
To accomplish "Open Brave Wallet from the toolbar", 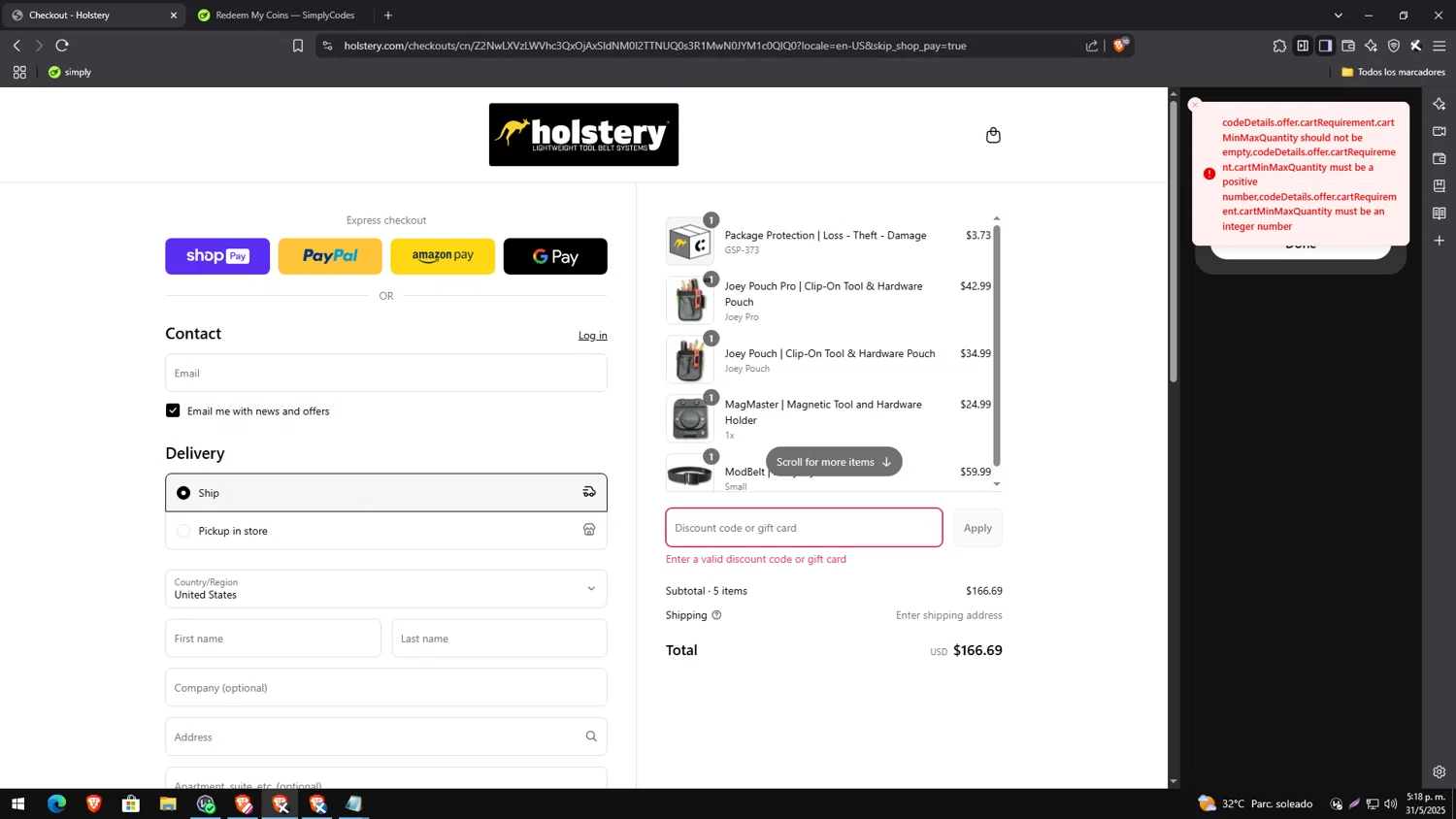I will coord(1348,46).
